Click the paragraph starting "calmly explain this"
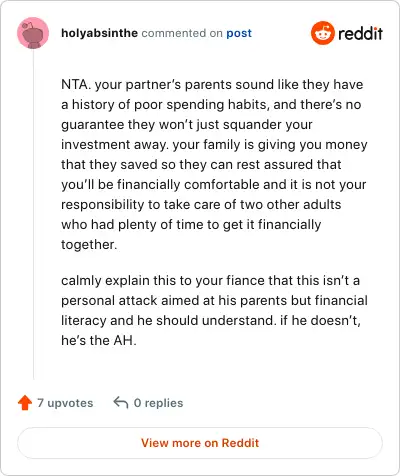 click(x=214, y=310)
